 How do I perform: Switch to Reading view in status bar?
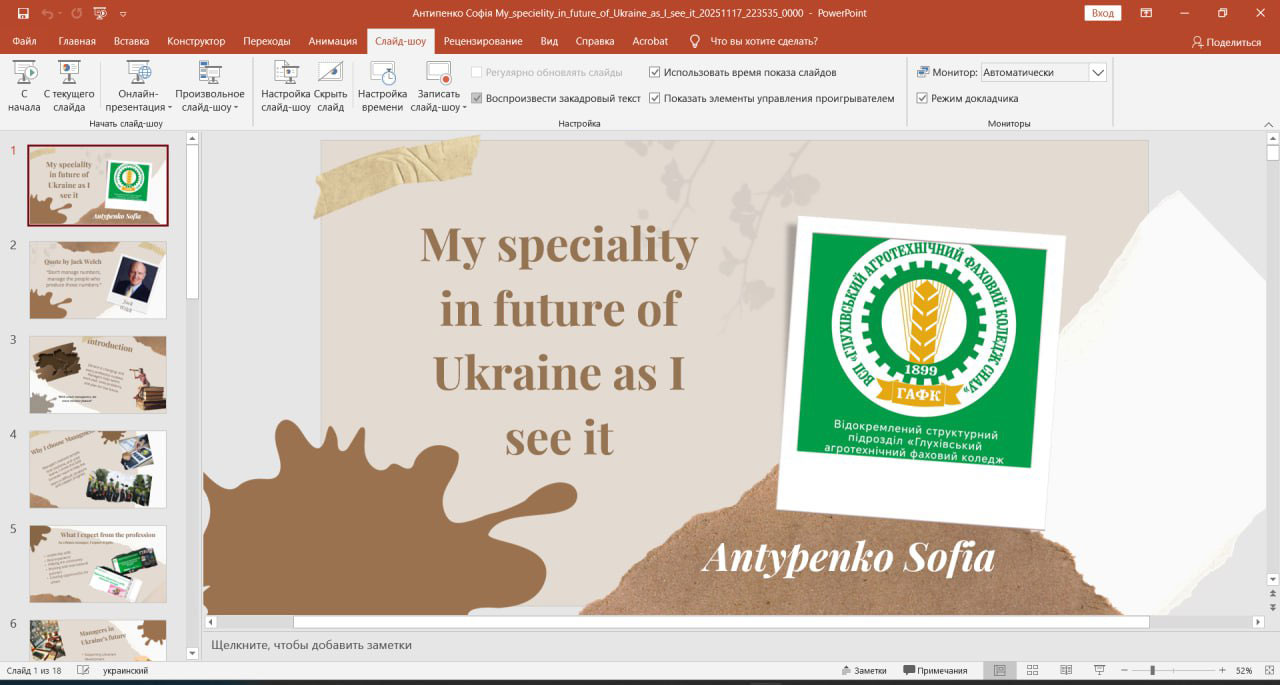pyautogui.click(x=1065, y=670)
